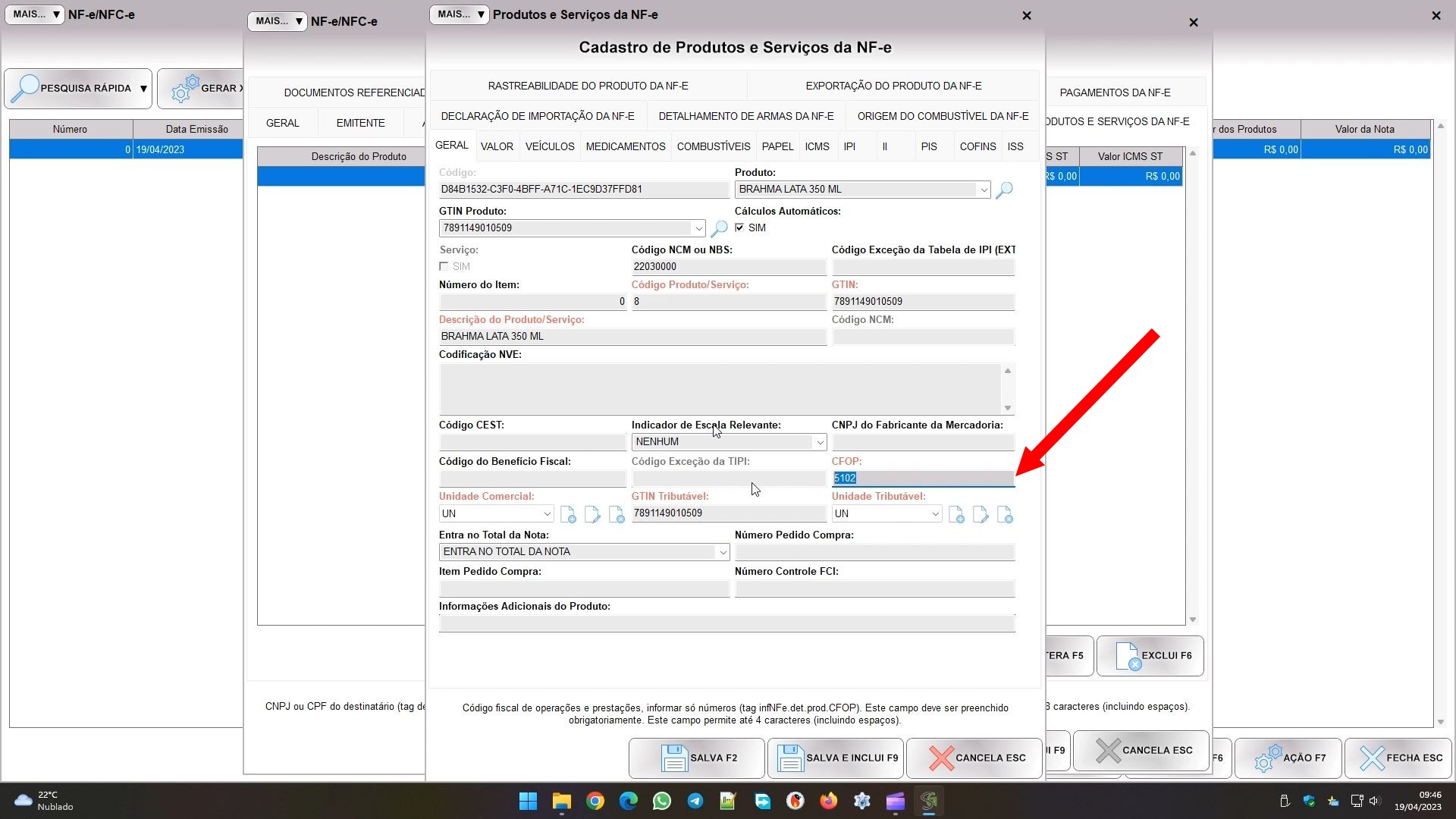Open the COMBUSTÍVEIS tab

point(713,146)
